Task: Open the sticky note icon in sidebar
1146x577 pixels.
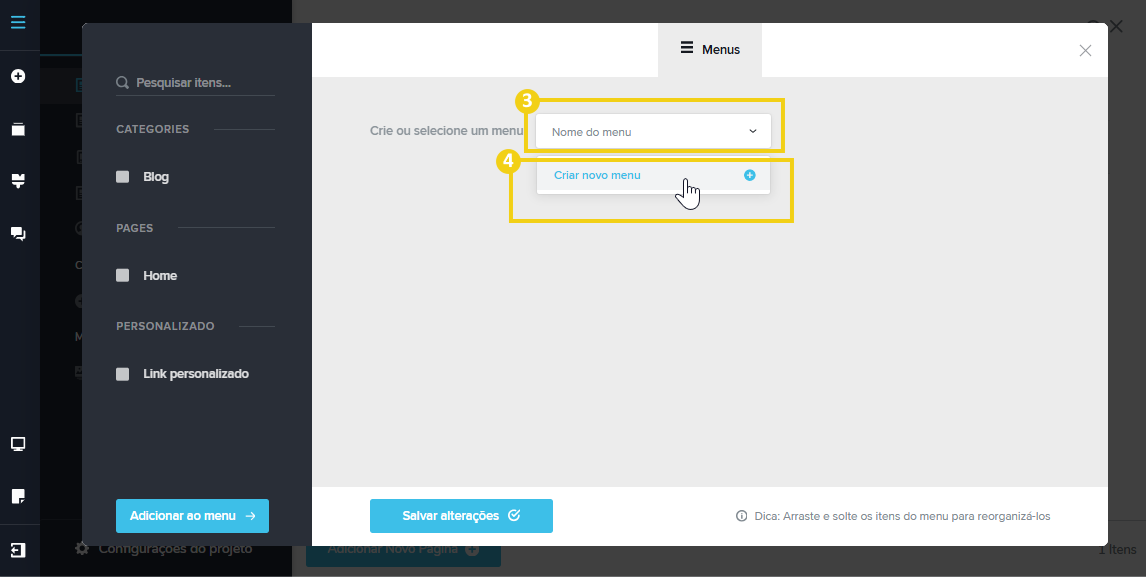Action: [18, 496]
